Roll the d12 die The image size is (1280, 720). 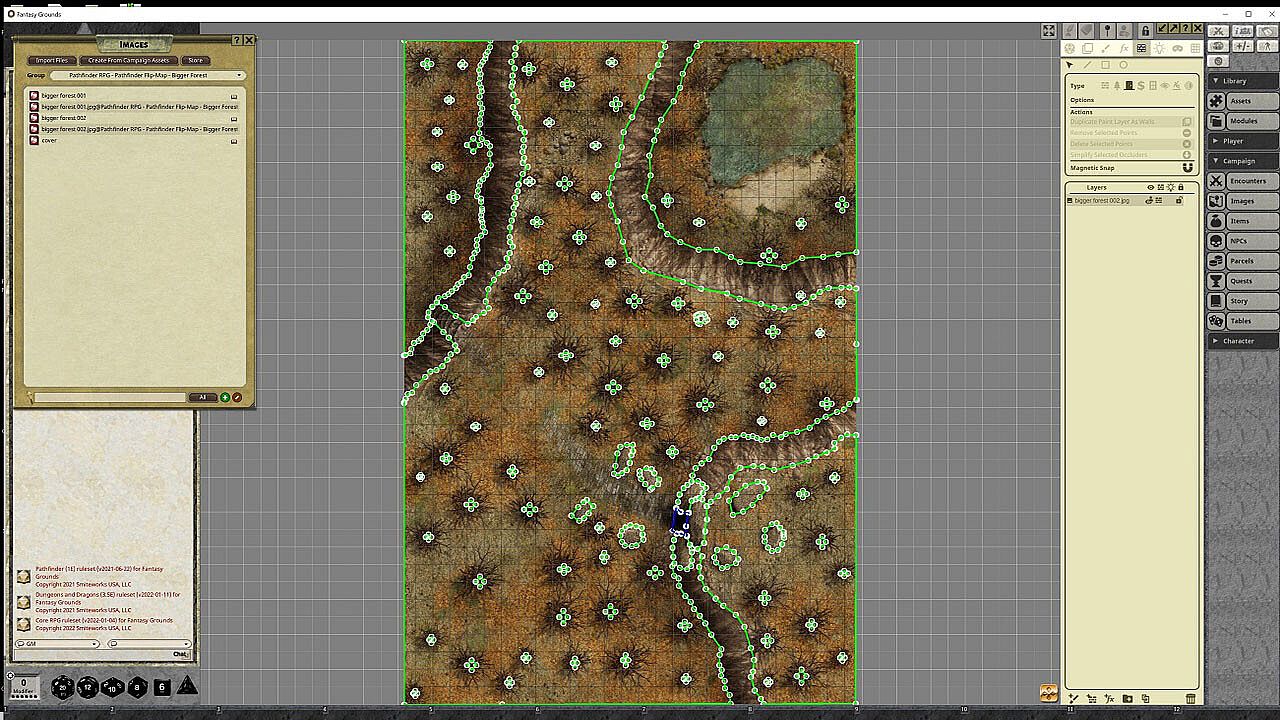pos(88,687)
